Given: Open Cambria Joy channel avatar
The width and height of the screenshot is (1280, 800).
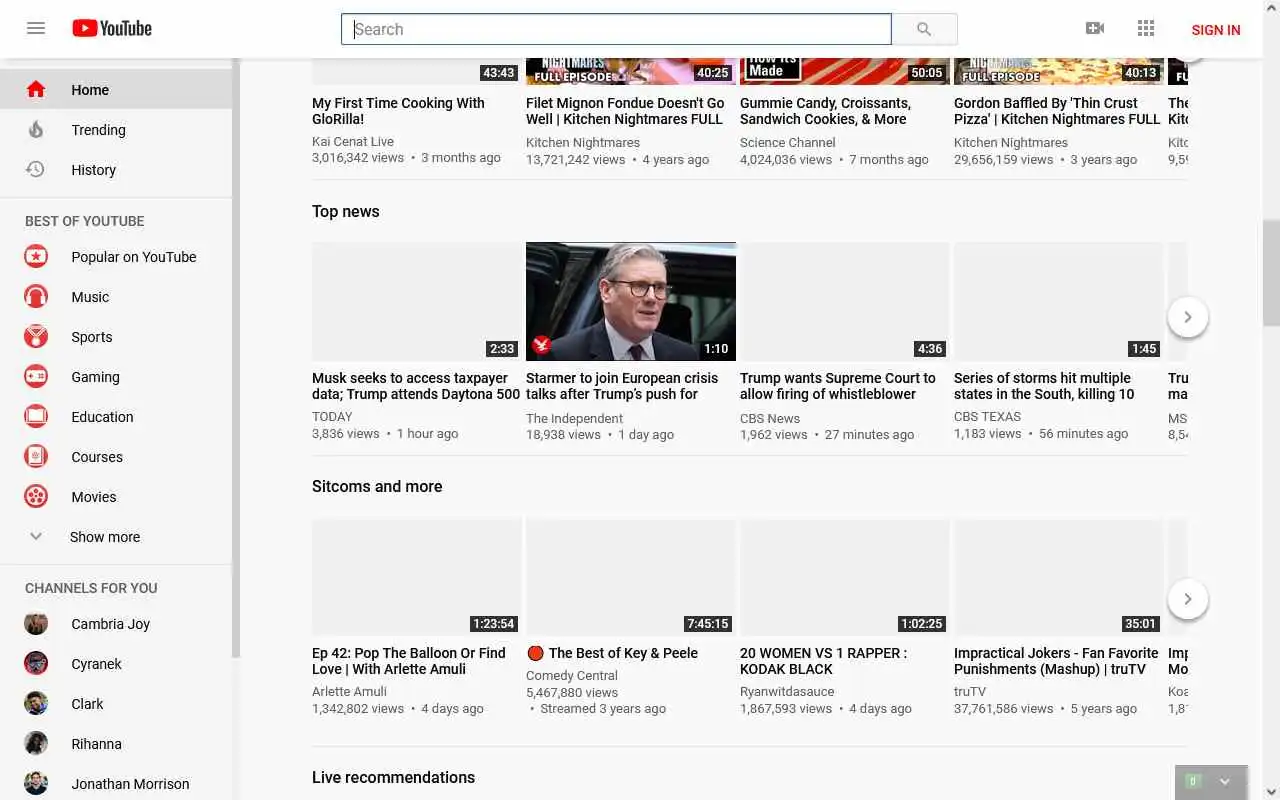Looking at the screenshot, I should click(36, 624).
